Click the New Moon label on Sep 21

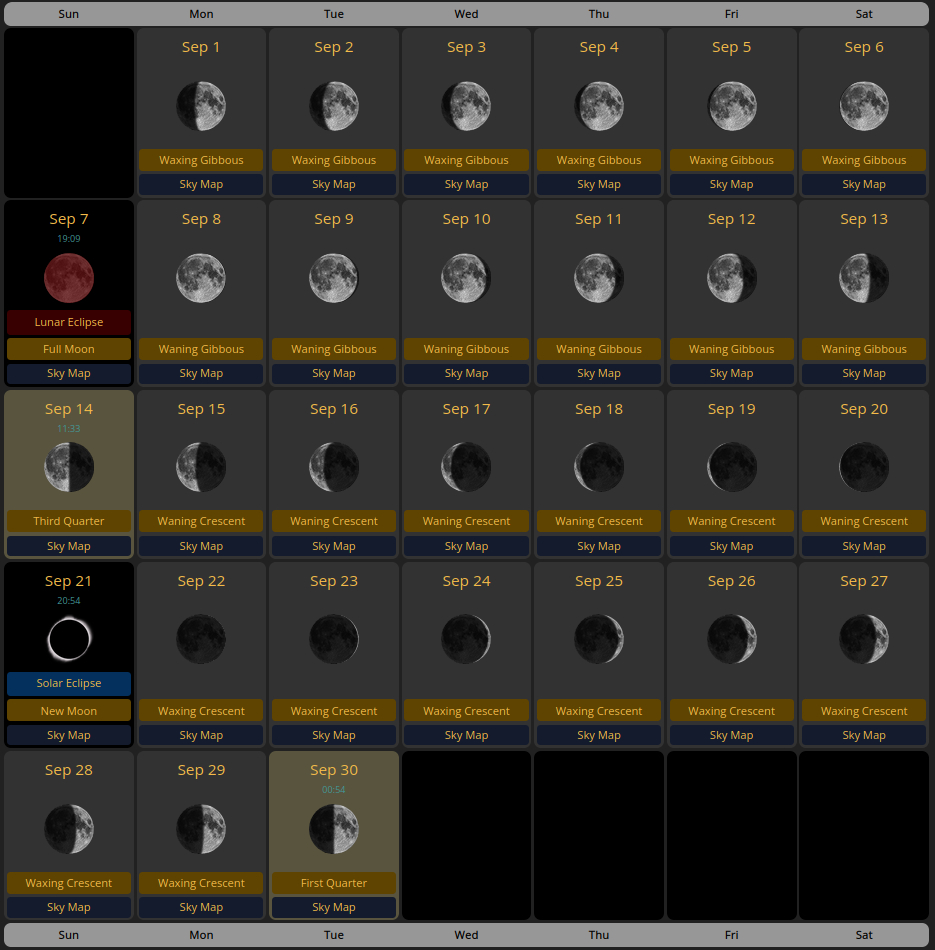click(x=69, y=711)
